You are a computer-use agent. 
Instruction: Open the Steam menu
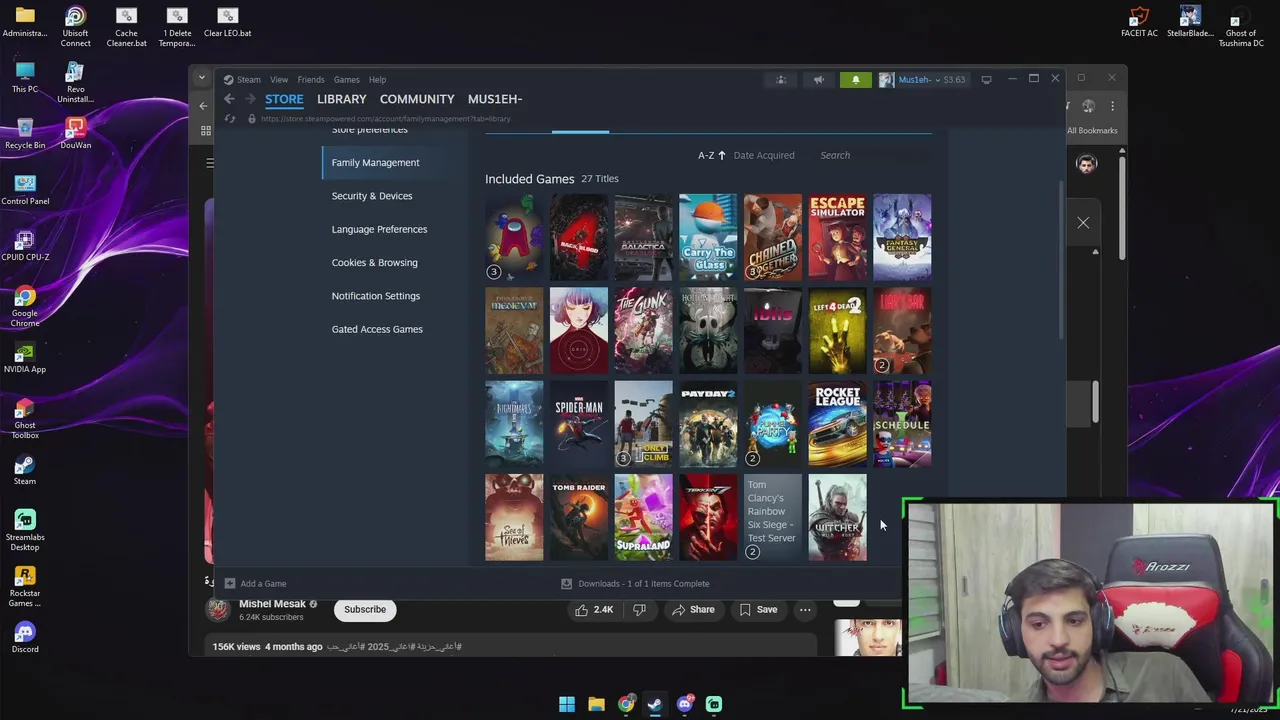point(248,80)
